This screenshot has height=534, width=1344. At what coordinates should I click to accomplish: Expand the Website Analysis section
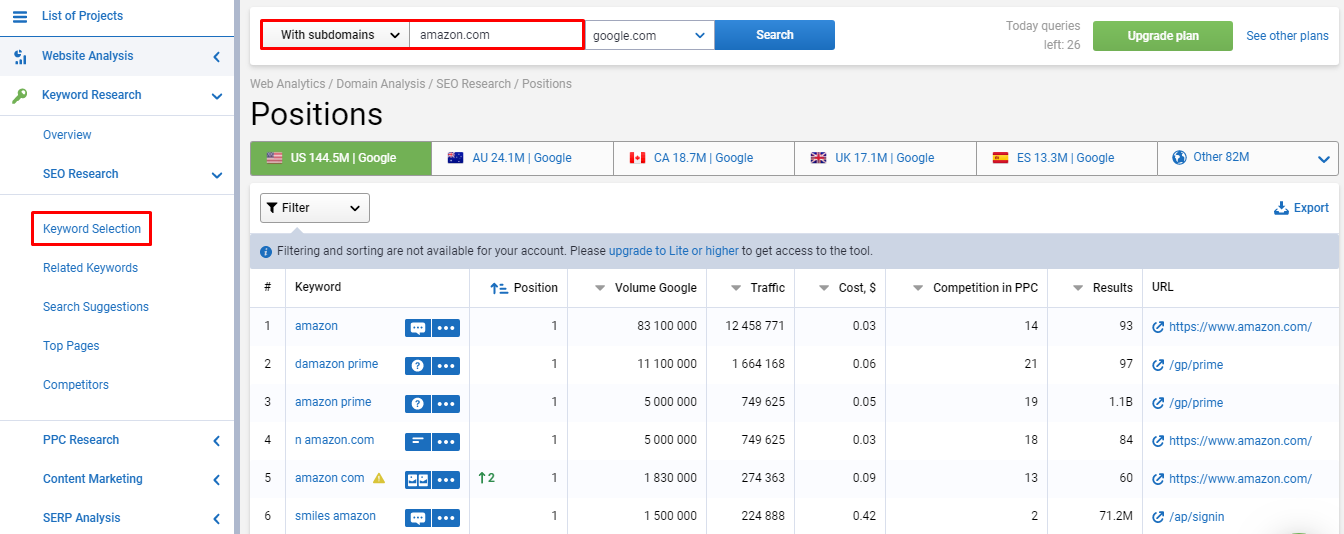[217, 57]
